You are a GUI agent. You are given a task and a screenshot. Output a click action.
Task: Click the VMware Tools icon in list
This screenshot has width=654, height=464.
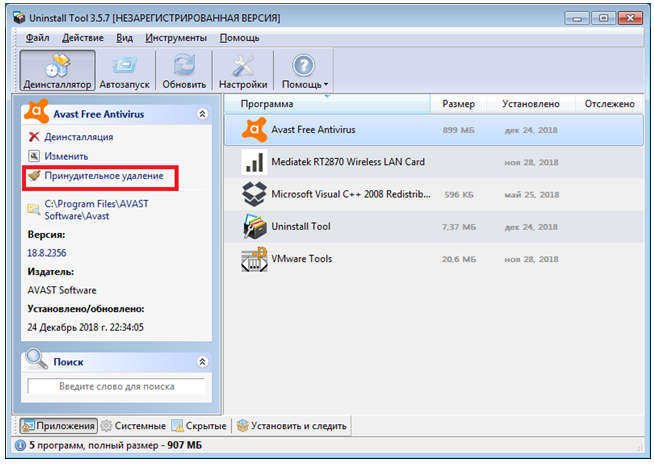coord(254,259)
